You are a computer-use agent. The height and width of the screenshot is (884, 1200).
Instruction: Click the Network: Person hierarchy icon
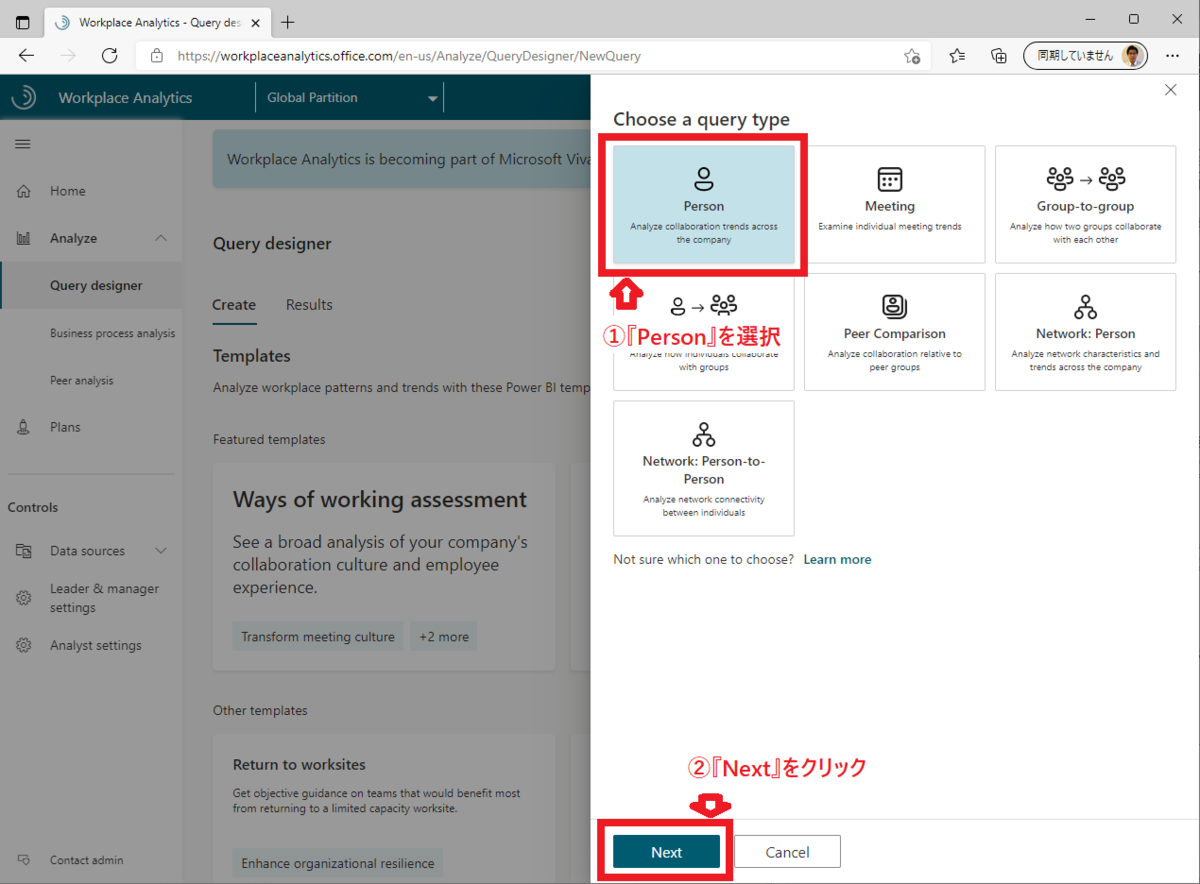coord(1085,307)
